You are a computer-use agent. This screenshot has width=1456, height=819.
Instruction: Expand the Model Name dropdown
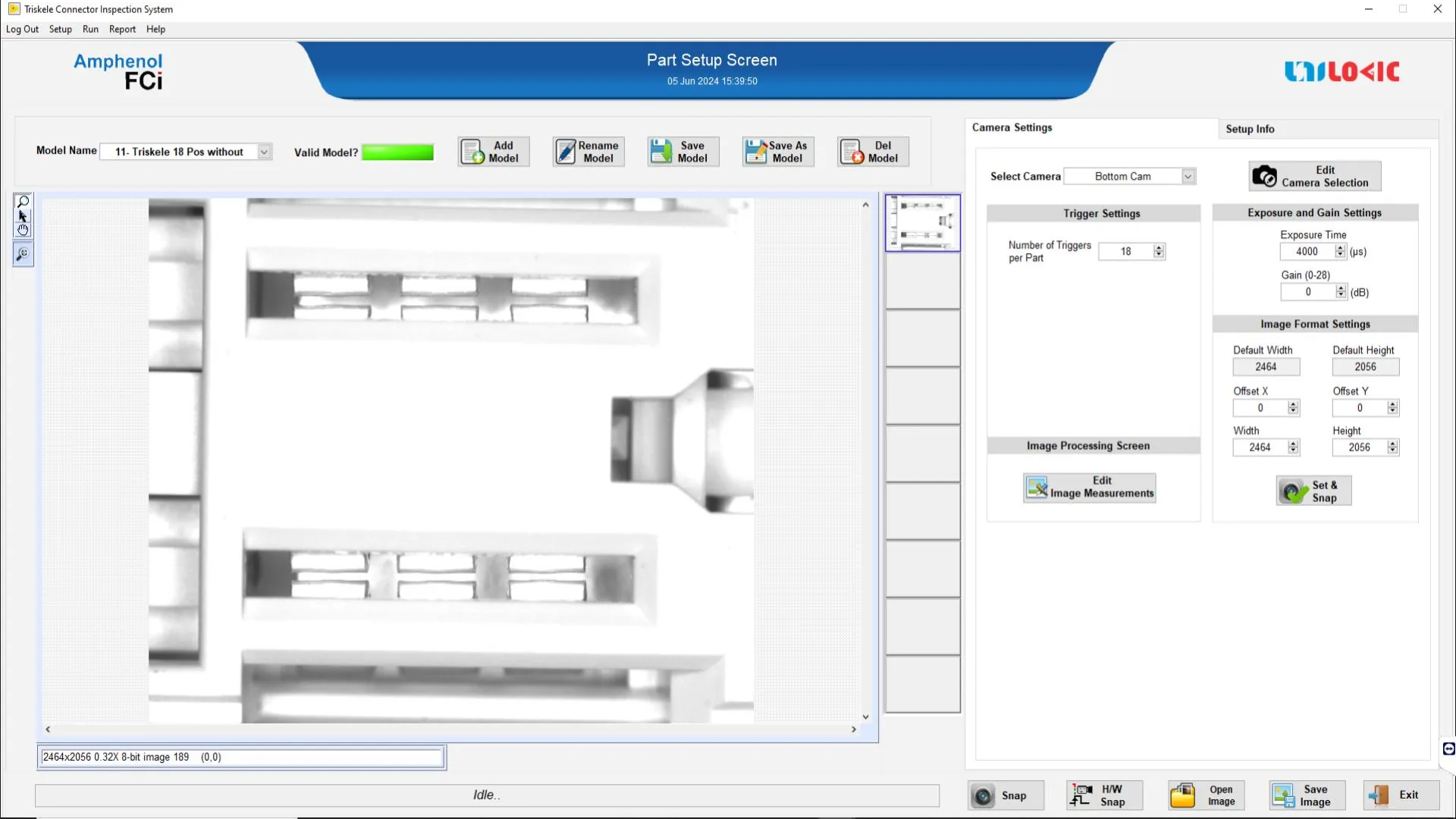(x=264, y=152)
